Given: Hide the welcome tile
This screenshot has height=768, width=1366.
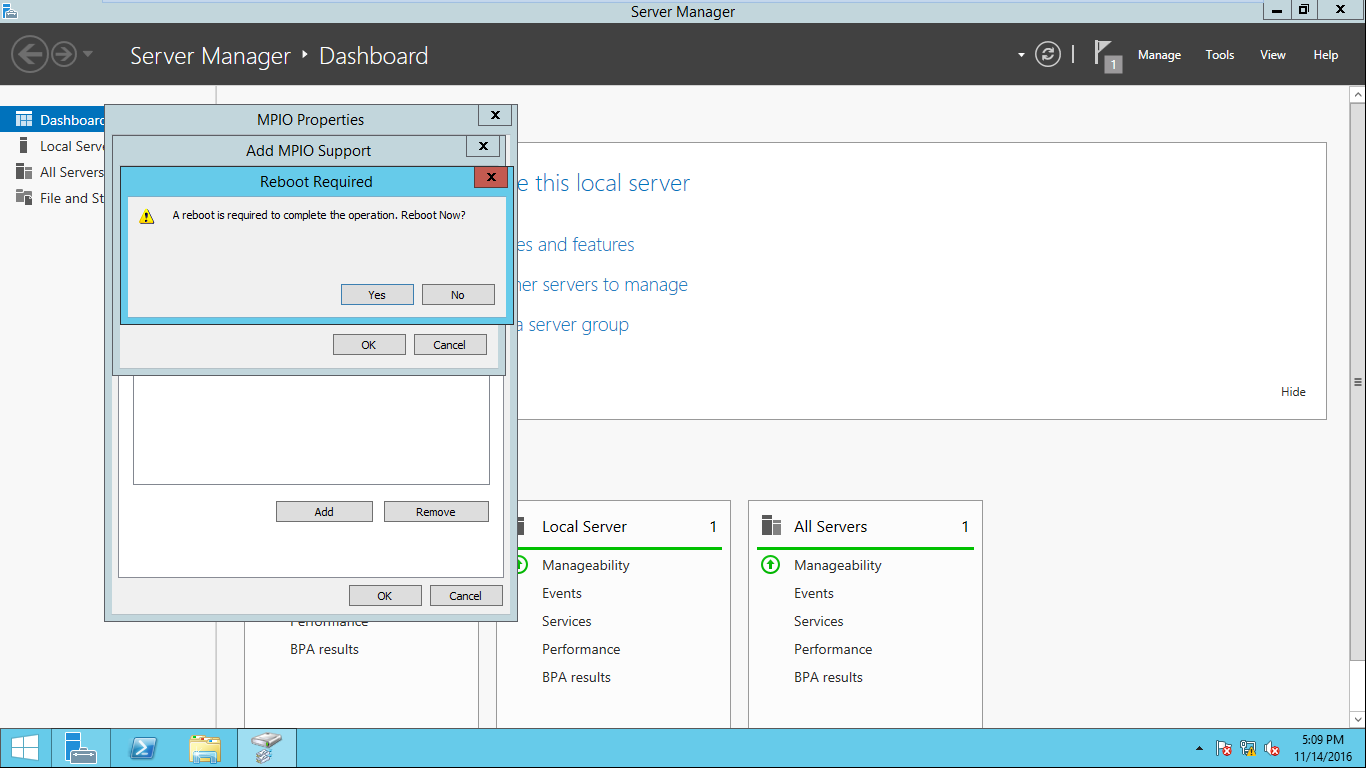Looking at the screenshot, I should 1293,391.
